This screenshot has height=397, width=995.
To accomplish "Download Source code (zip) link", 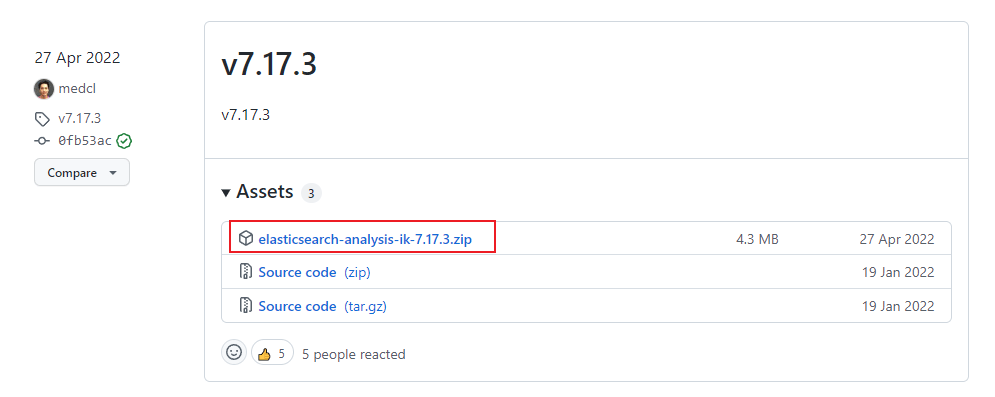I will (x=314, y=273).
